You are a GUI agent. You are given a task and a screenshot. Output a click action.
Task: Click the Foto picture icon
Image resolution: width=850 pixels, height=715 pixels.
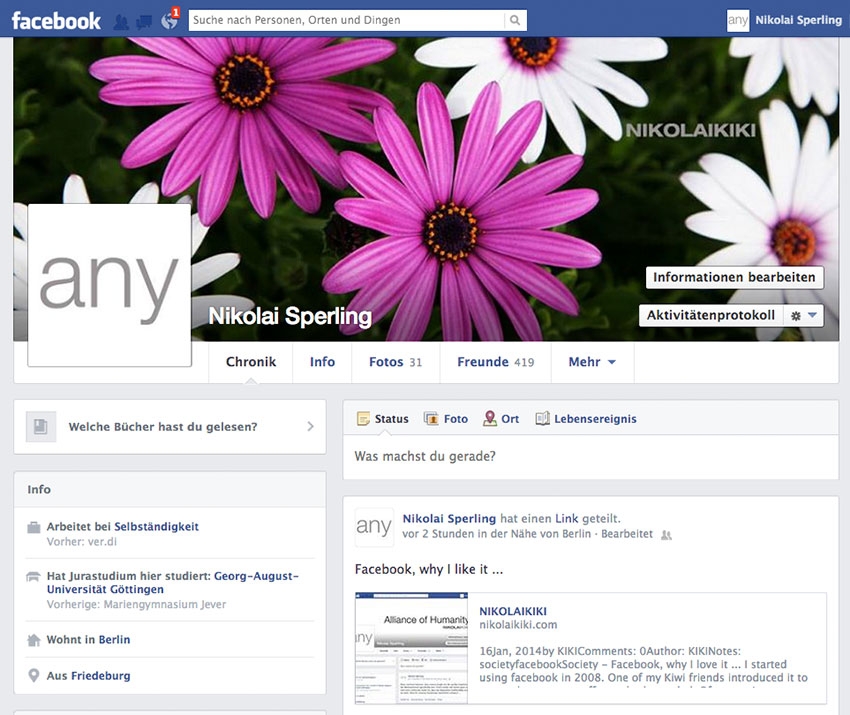(x=431, y=419)
